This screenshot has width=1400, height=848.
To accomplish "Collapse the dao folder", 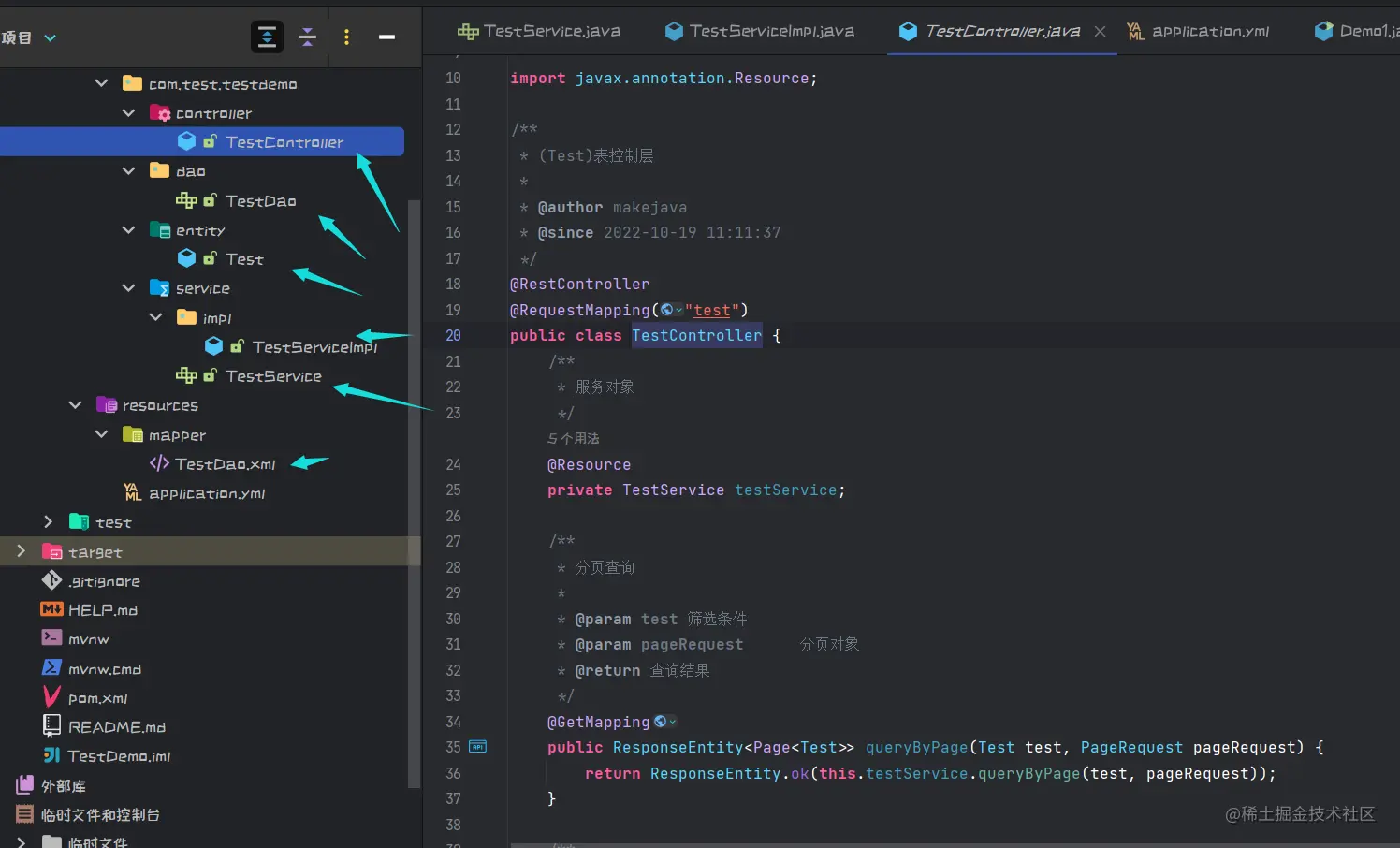I will [x=128, y=171].
